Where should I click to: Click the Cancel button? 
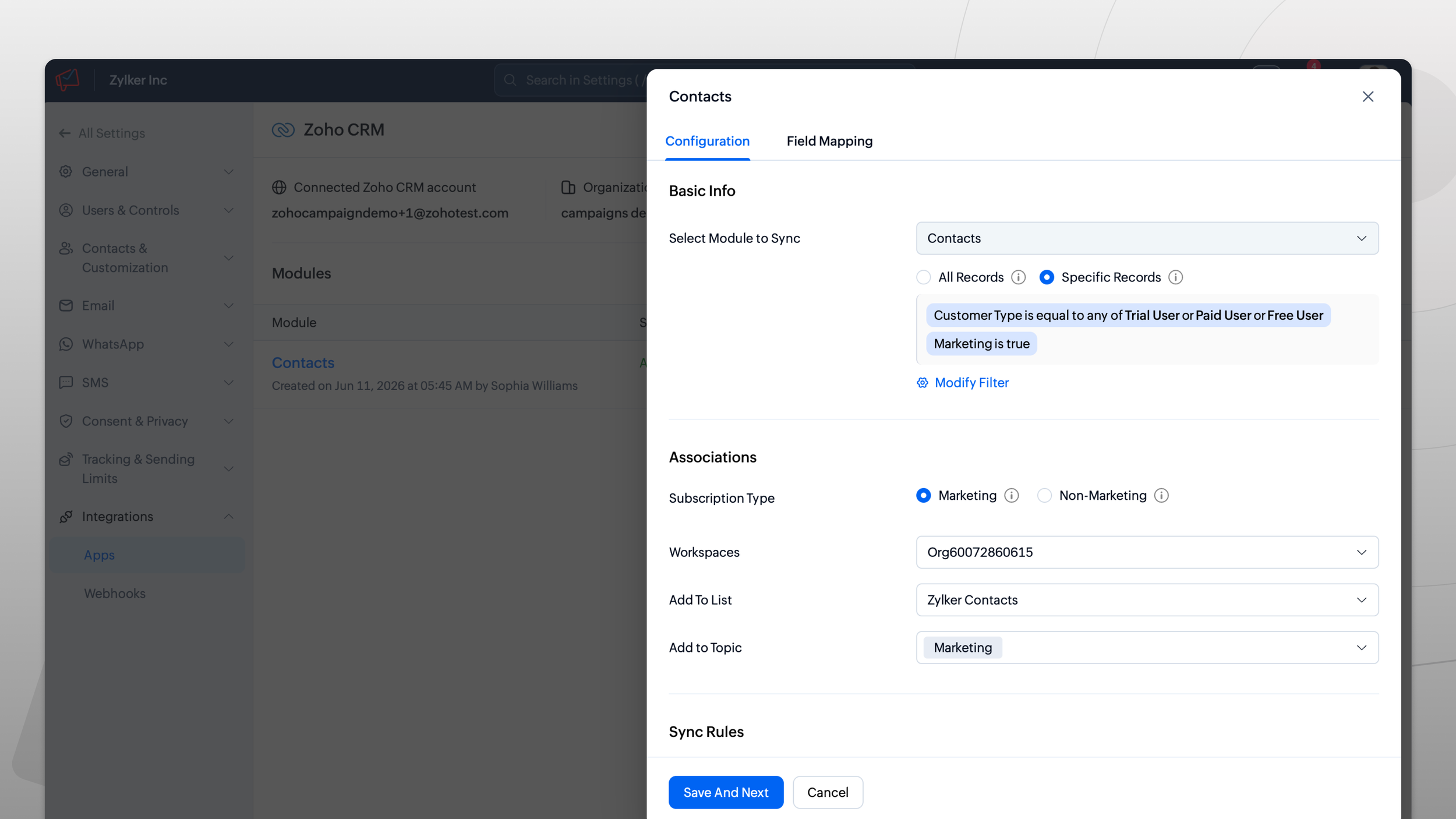828,792
